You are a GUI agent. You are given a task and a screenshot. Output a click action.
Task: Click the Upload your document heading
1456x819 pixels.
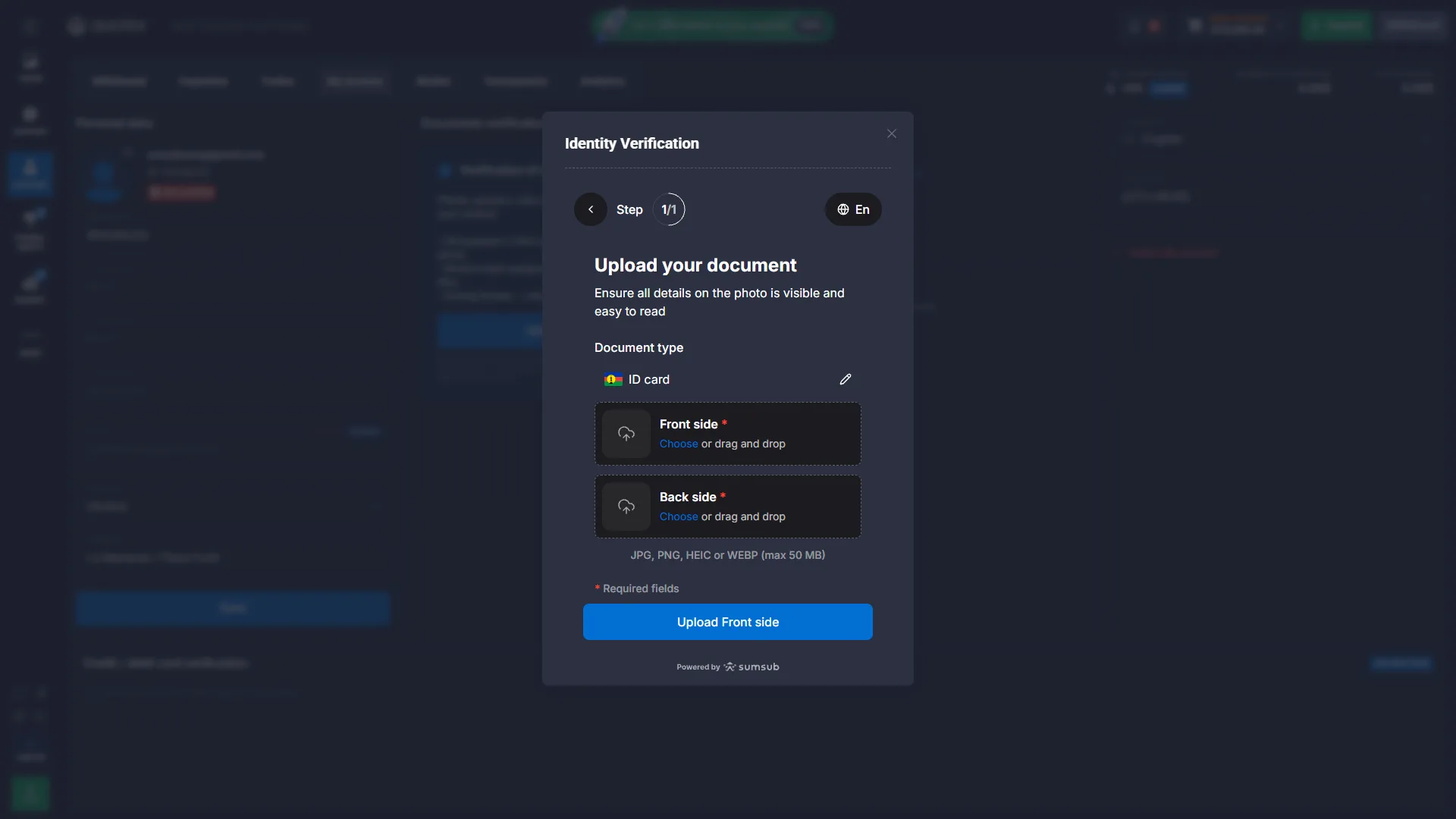[x=695, y=265]
